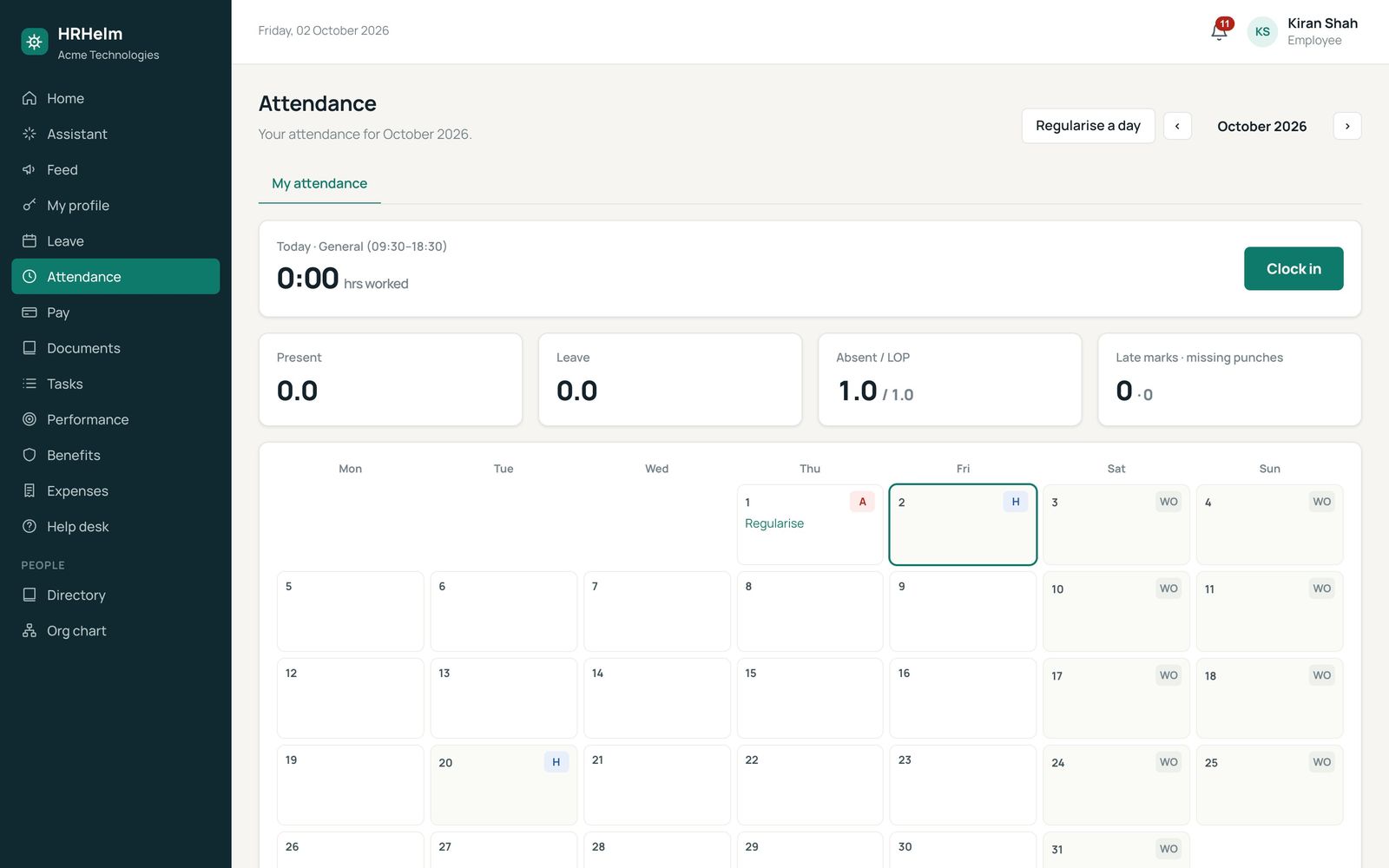The image size is (1389, 868).
Task: Click the Late marks missing punches card
Action: tap(1229, 379)
